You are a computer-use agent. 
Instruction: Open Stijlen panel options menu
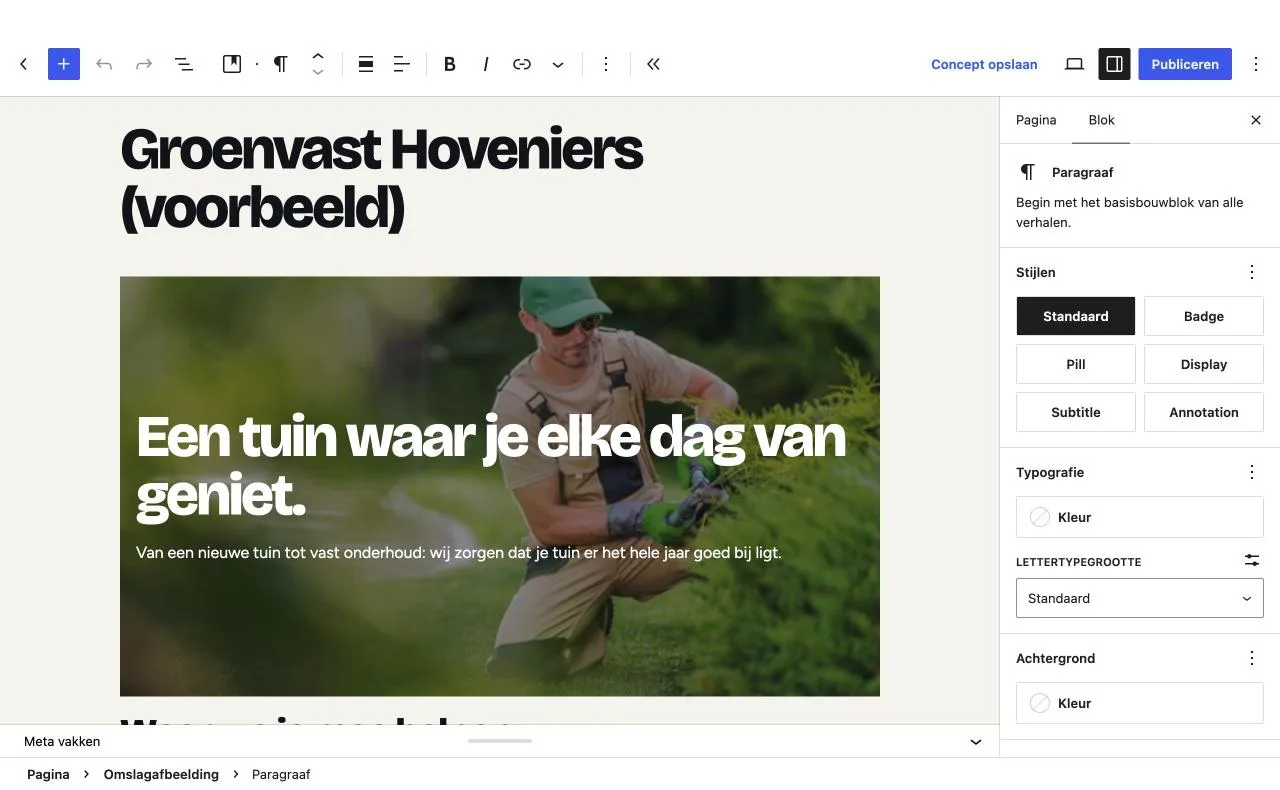(1252, 272)
